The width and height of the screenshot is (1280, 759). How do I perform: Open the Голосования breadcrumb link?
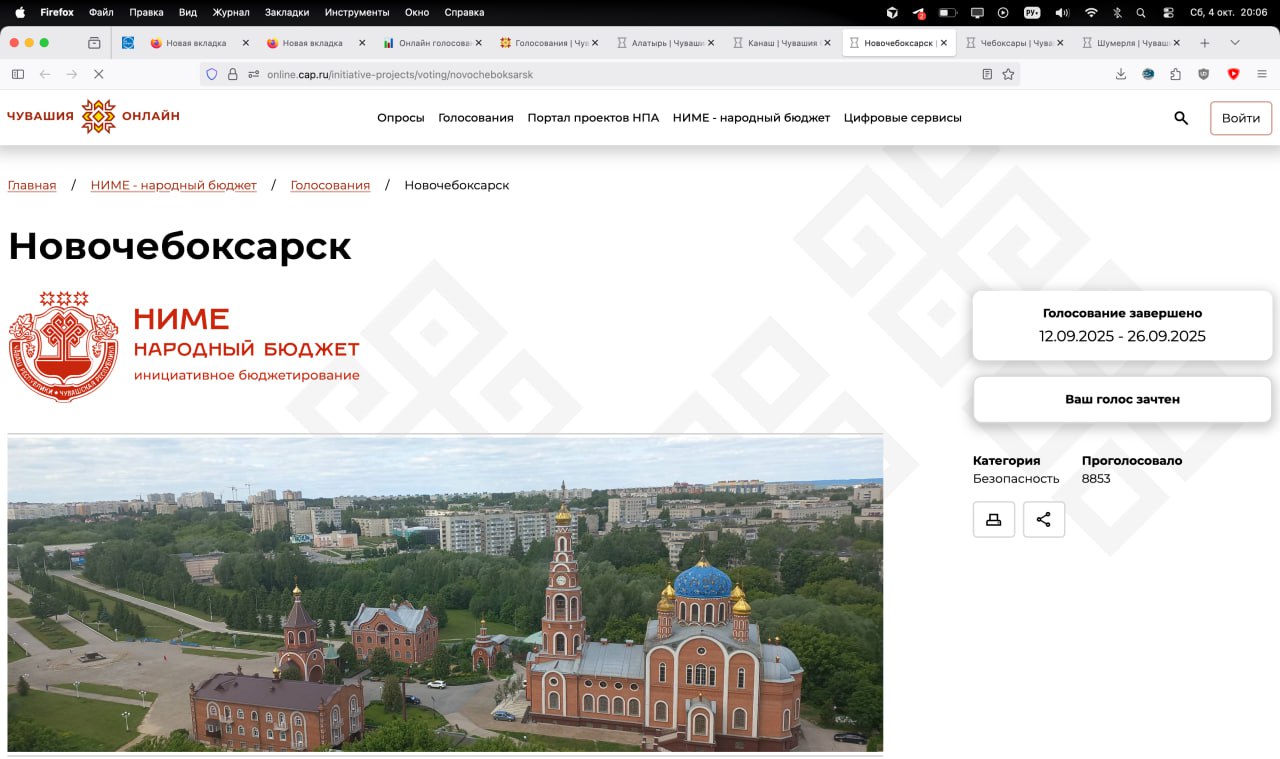[330, 185]
